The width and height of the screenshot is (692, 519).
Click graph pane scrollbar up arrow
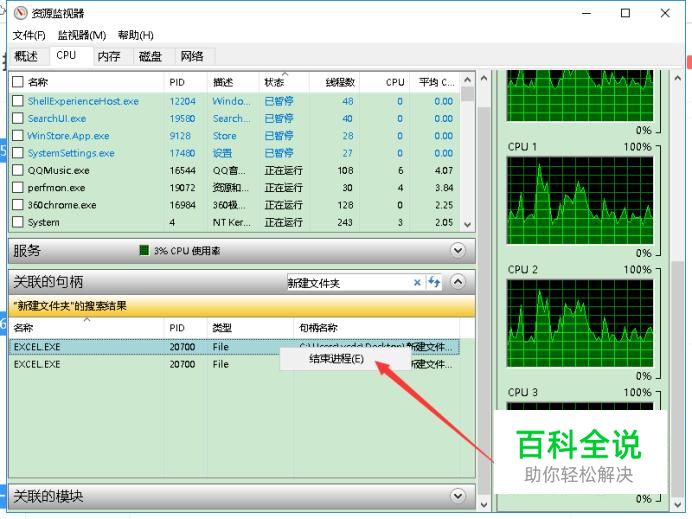point(678,78)
